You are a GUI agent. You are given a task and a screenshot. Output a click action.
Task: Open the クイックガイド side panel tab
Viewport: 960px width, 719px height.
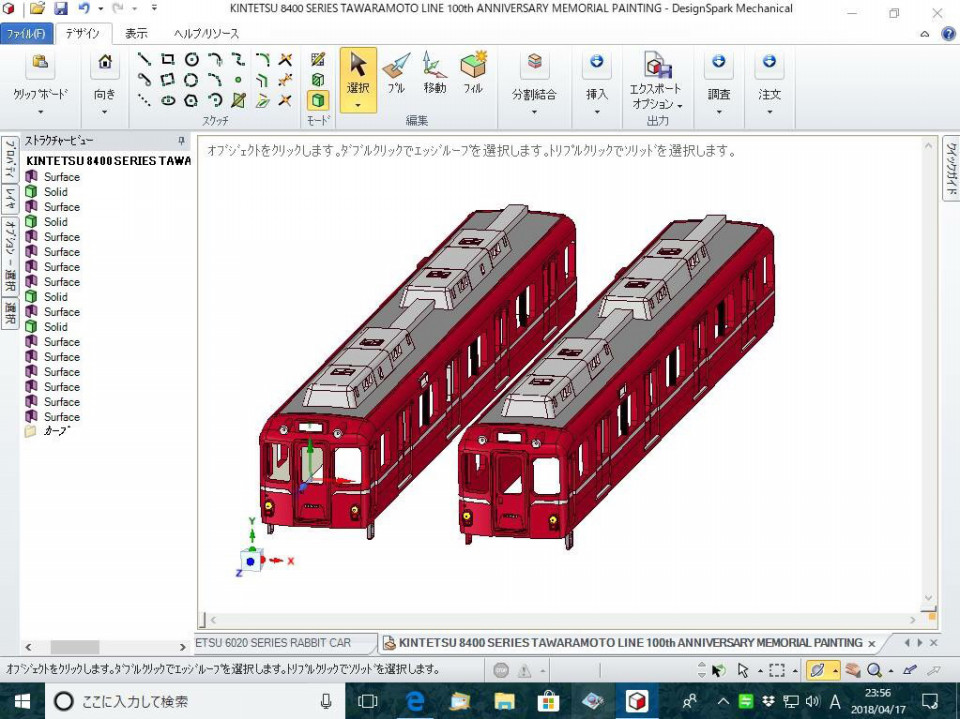pyautogui.click(x=951, y=169)
